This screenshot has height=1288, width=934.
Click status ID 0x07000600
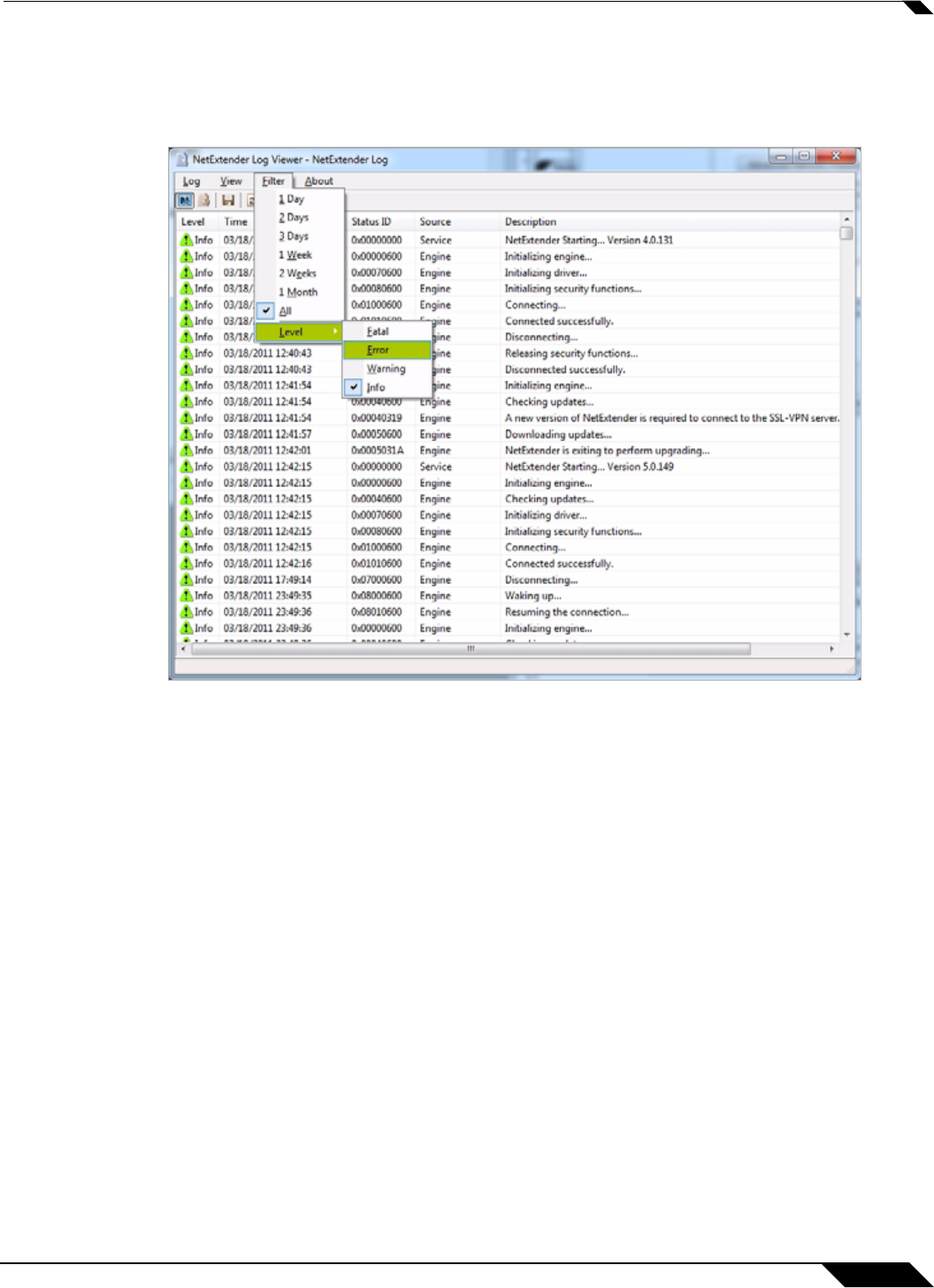(377, 580)
